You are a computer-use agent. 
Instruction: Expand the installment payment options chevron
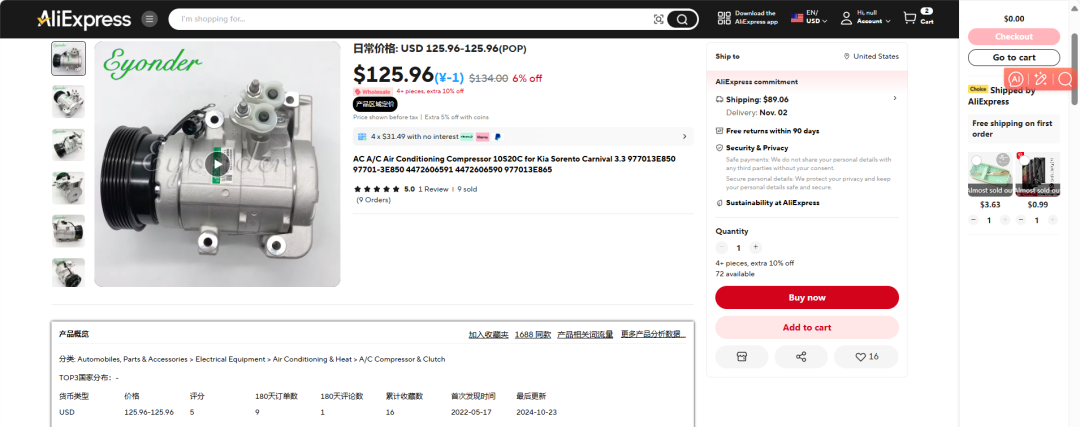(684, 136)
